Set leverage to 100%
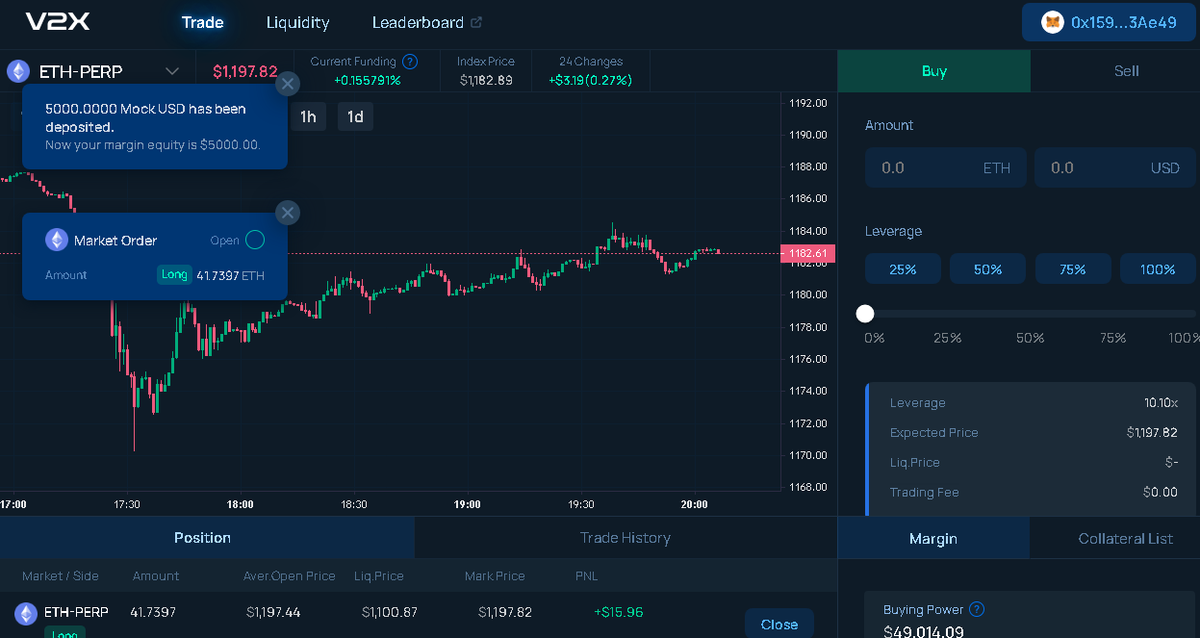 tap(1158, 269)
